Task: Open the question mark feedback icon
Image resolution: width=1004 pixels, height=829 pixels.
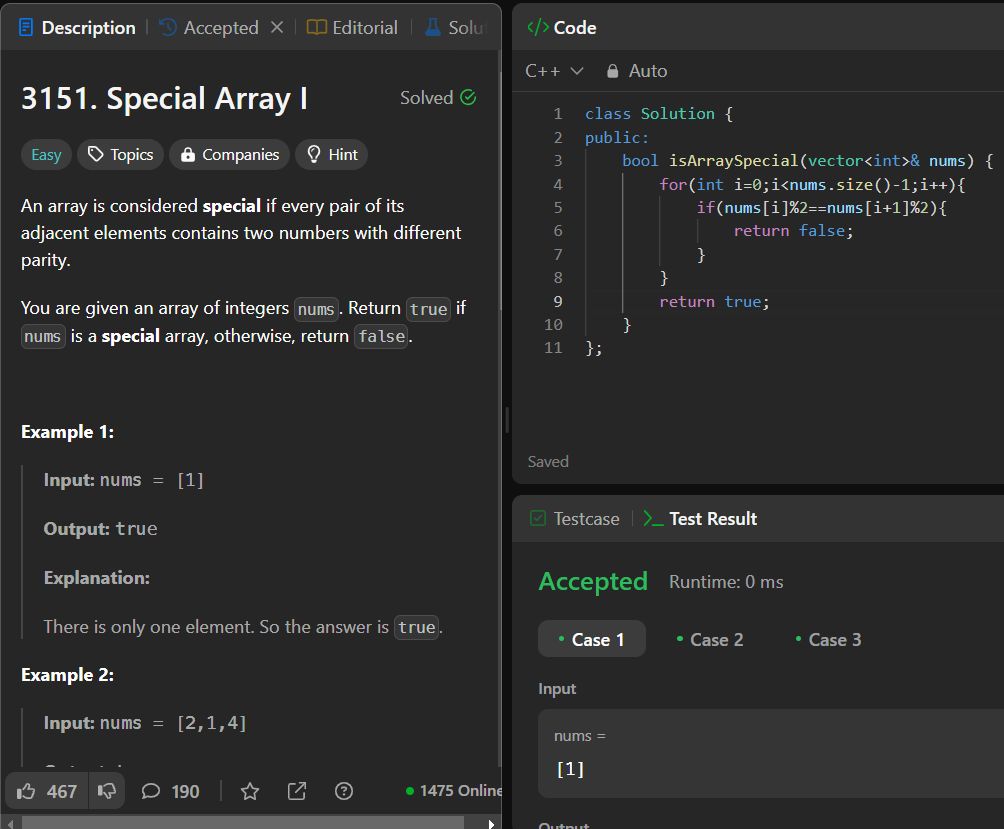Action: point(344,791)
